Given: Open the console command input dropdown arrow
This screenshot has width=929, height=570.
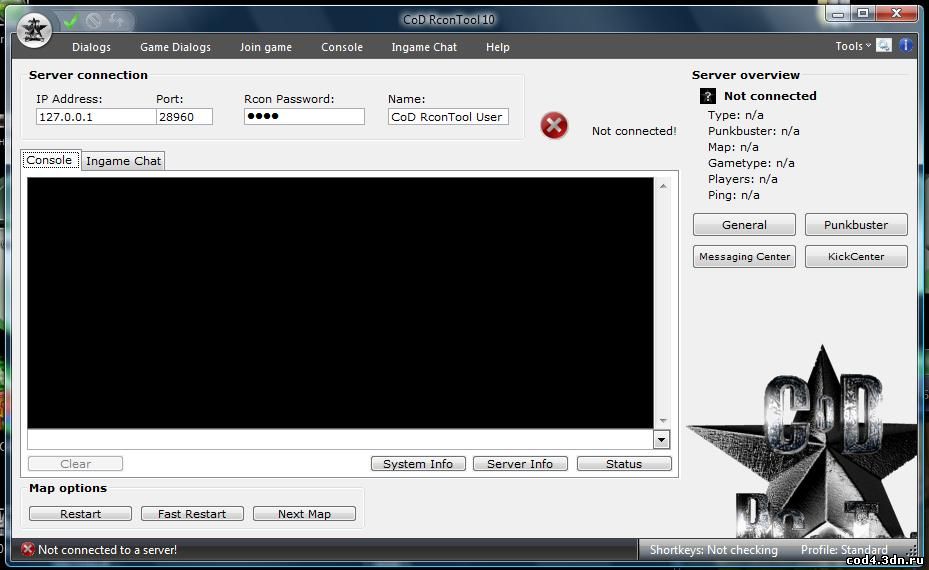Looking at the screenshot, I should (x=661, y=440).
